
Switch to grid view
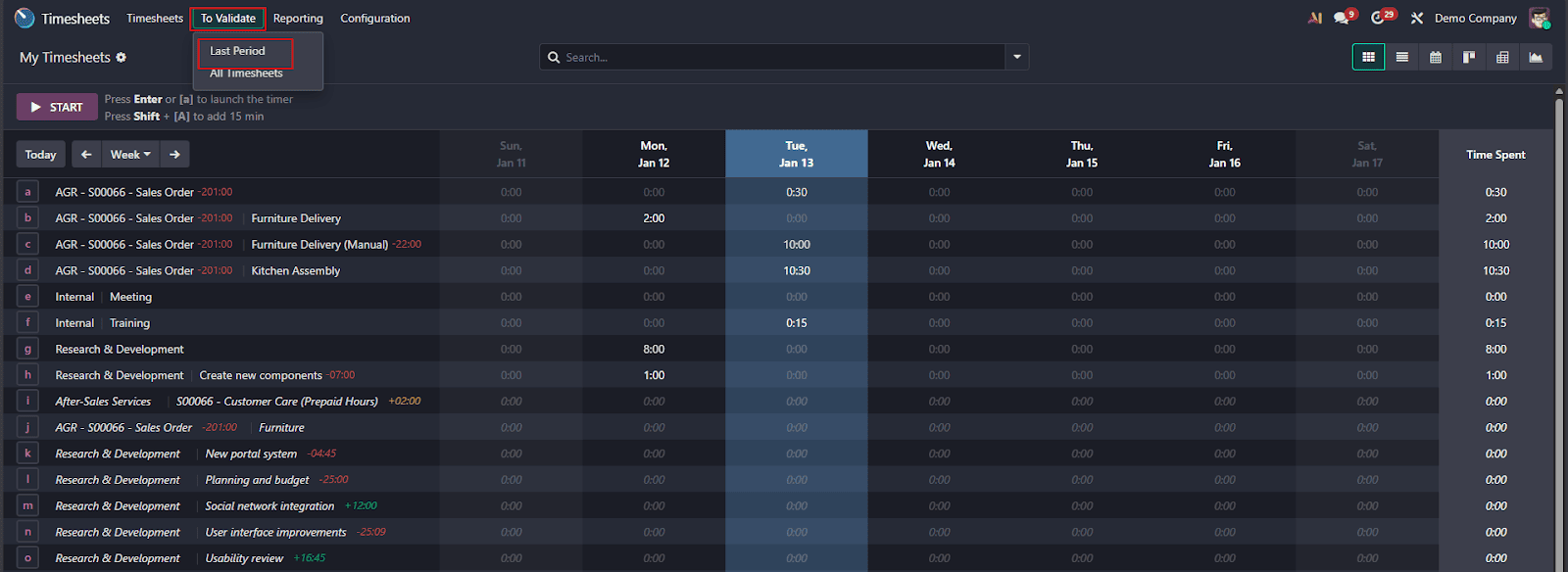(x=1368, y=57)
